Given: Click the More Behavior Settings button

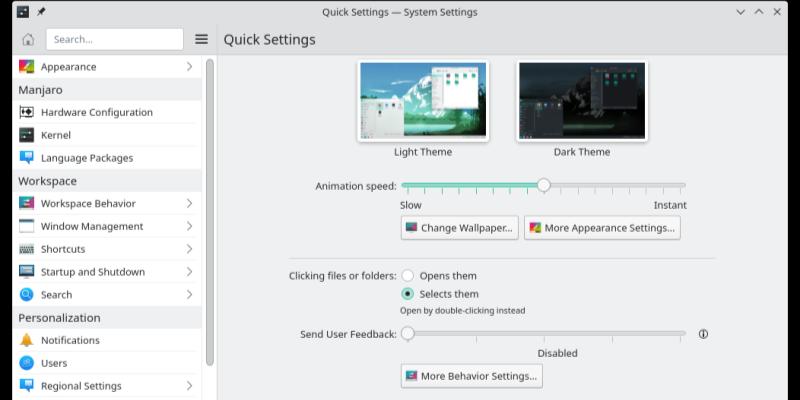Looking at the screenshot, I should (x=471, y=376).
